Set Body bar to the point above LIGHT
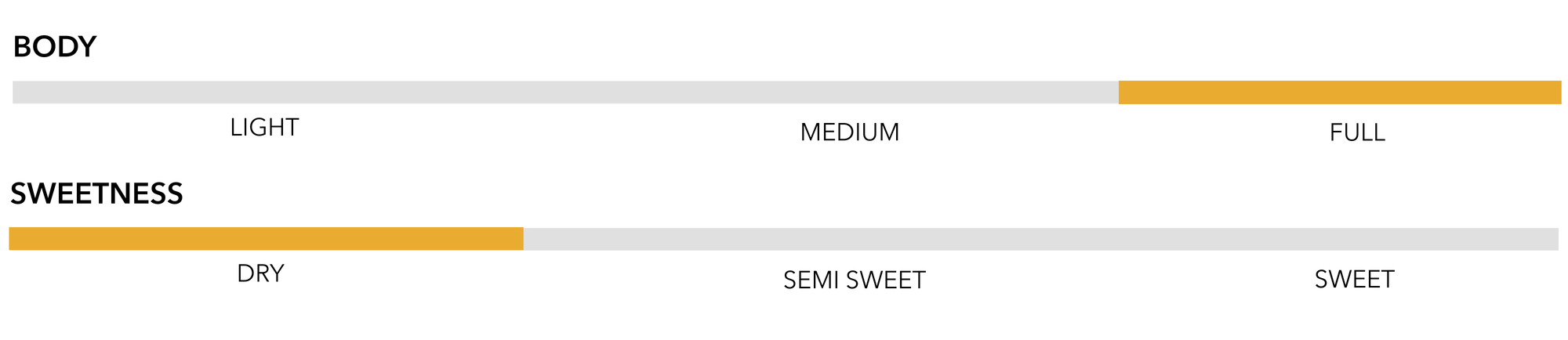1568x340 pixels. (x=264, y=92)
